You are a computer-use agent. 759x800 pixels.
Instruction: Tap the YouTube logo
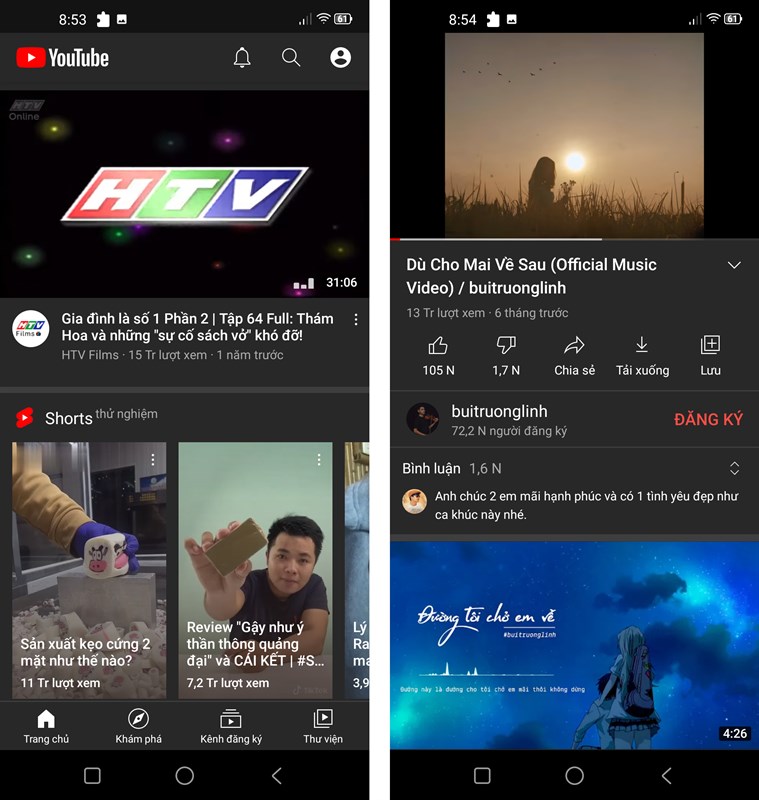[62, 58]
